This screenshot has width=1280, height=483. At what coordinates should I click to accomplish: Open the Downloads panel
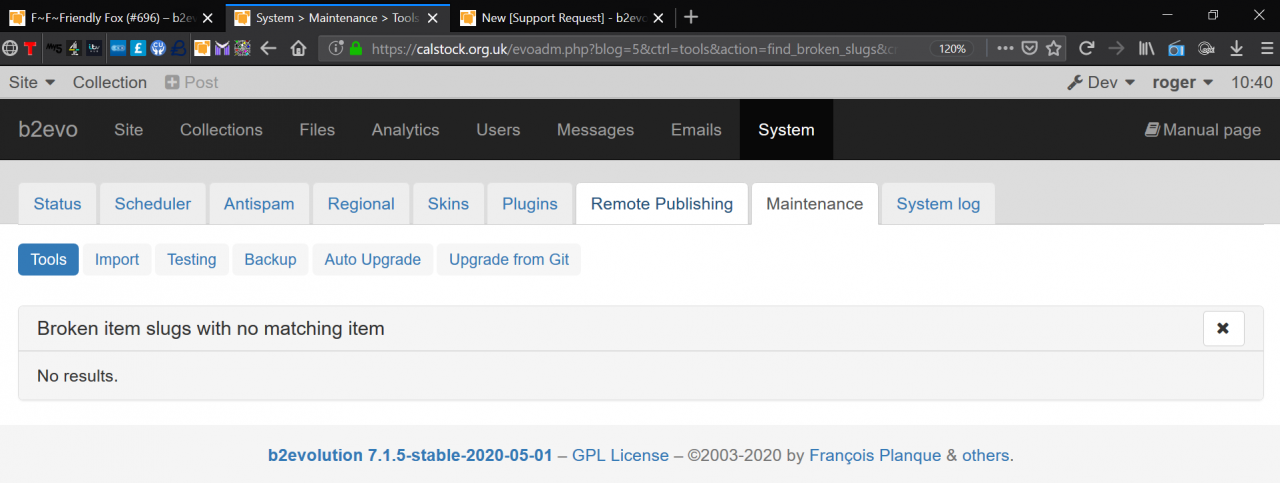click(x=1236, y=48)
